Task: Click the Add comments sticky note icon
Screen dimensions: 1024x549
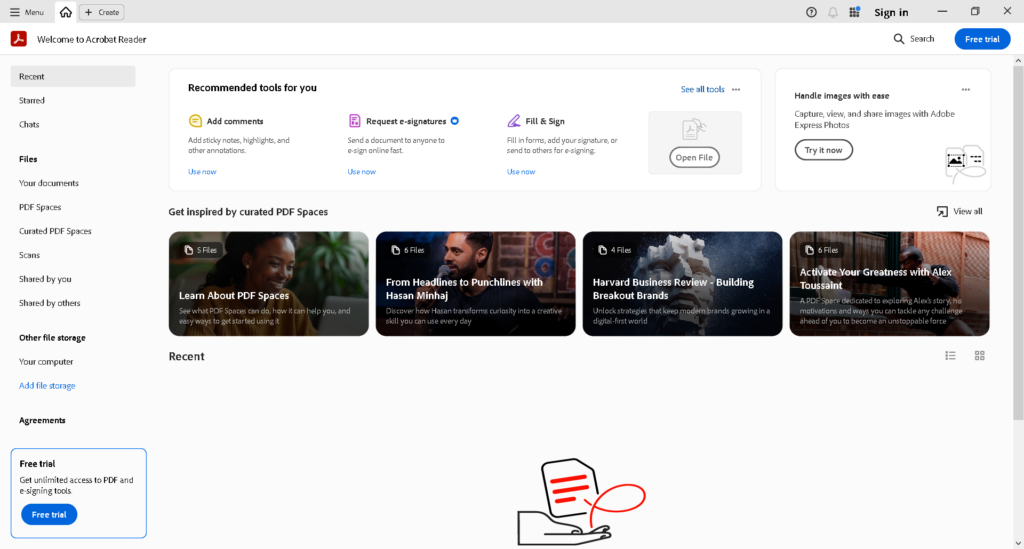Action: tap(195, 121)
